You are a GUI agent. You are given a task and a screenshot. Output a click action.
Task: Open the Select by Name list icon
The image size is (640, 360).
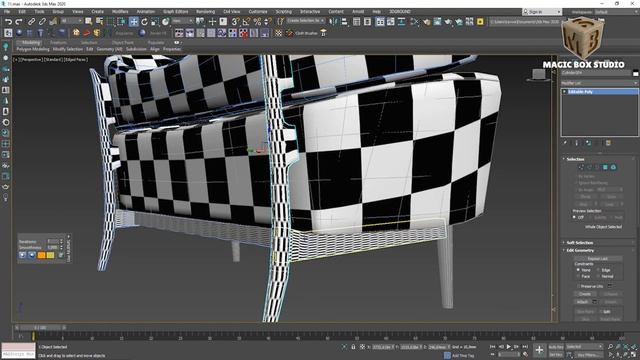pos(99,21)
